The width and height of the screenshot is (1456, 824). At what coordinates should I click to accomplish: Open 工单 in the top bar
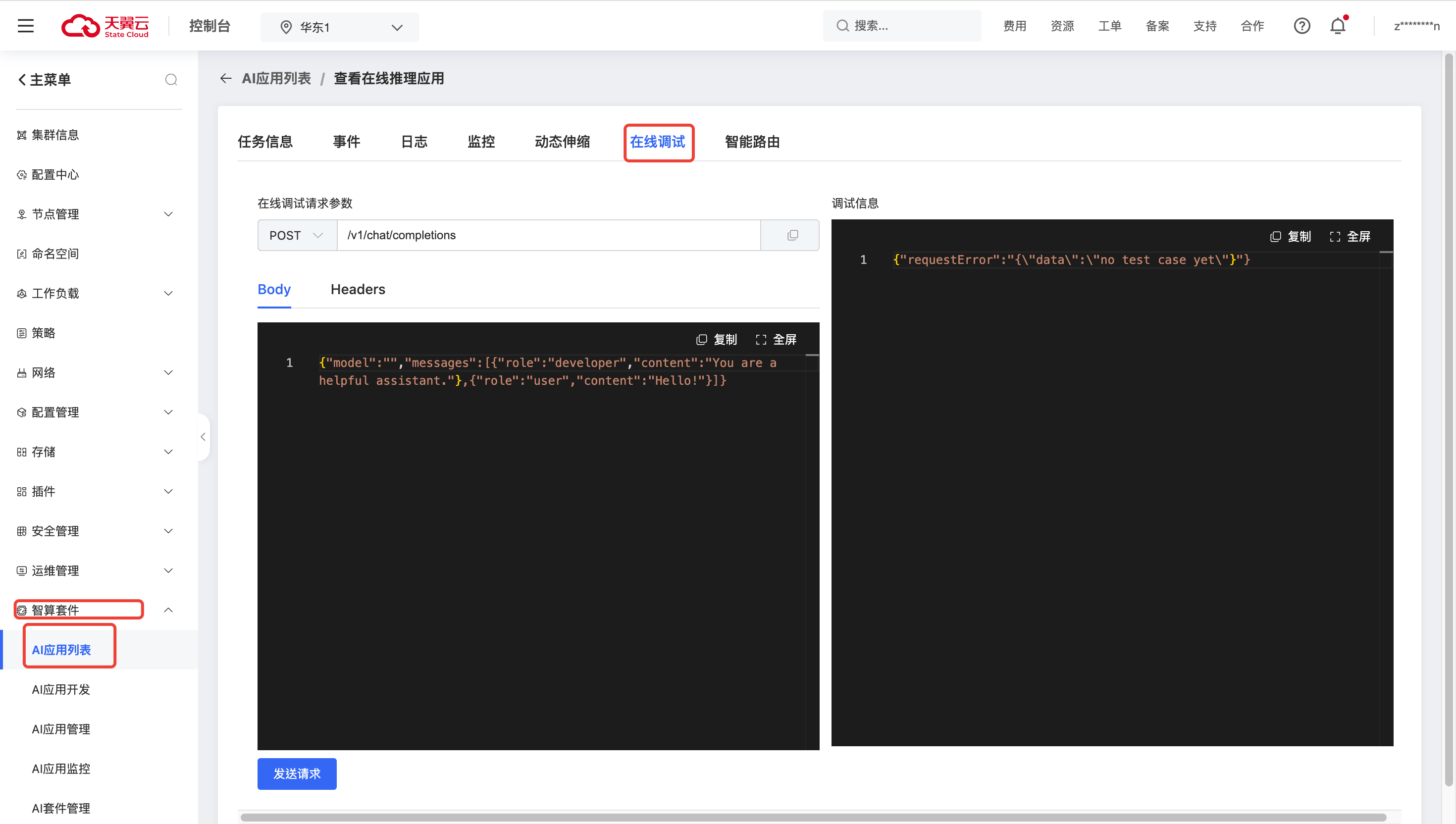[1109, 26]
